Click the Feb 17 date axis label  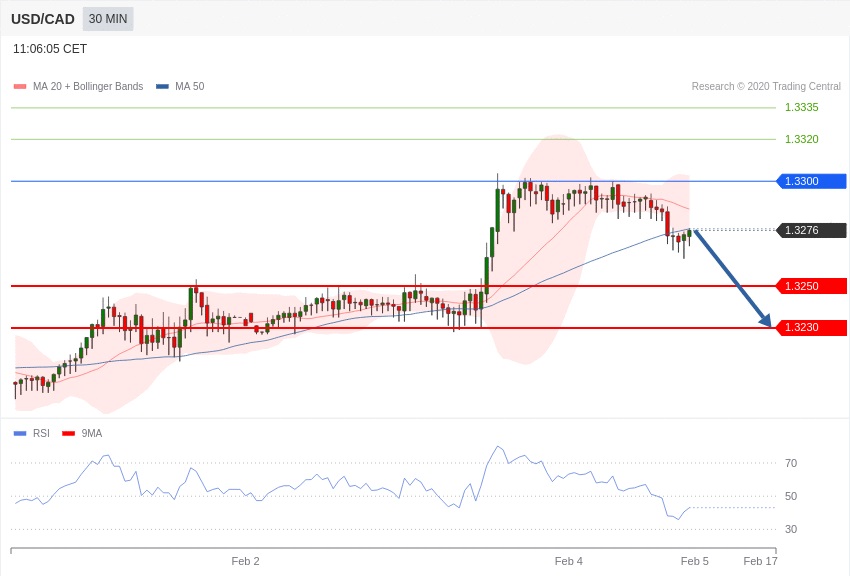(760, 561)
